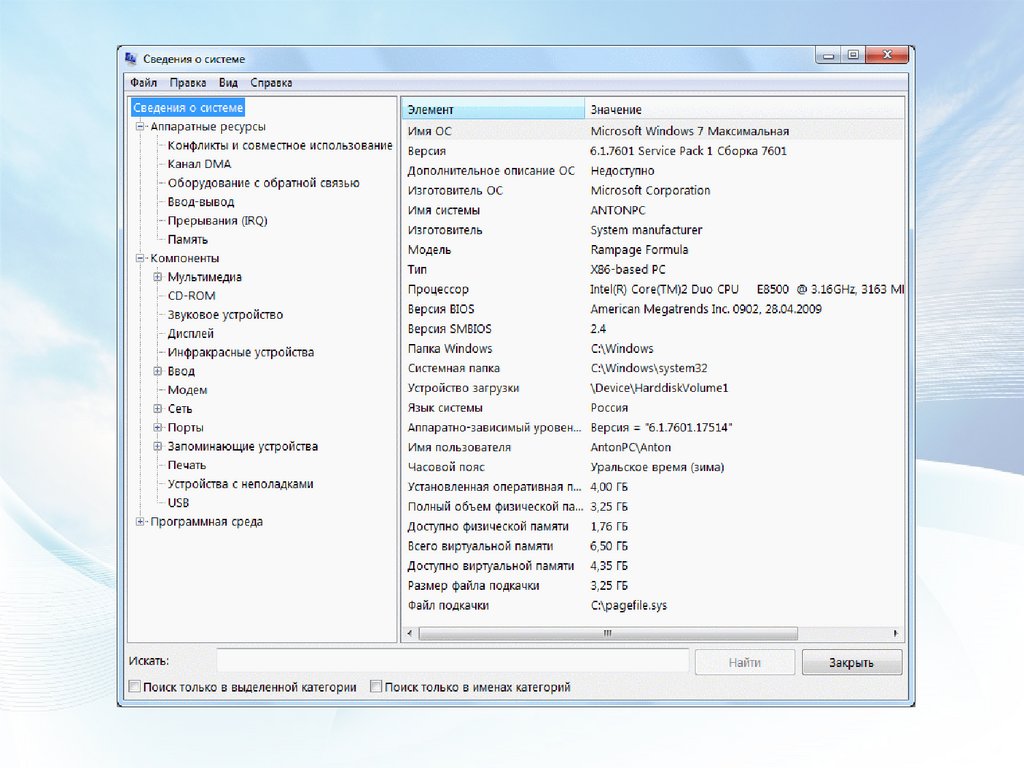Expand the Программная среда branch
This screenshot has height=768, width=1024.
(140, 521)
